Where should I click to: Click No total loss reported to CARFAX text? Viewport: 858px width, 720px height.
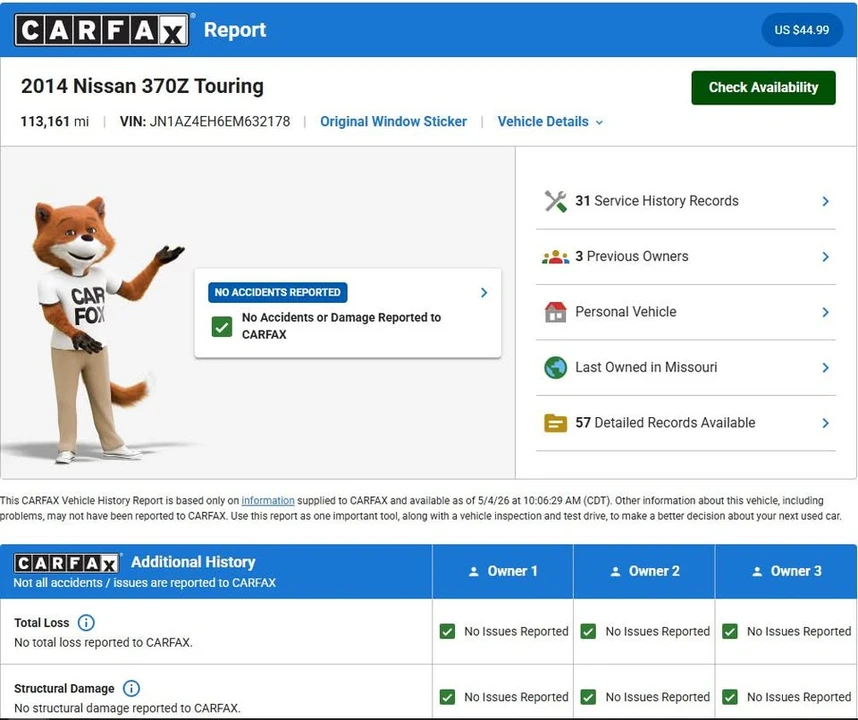pos(103,642)
